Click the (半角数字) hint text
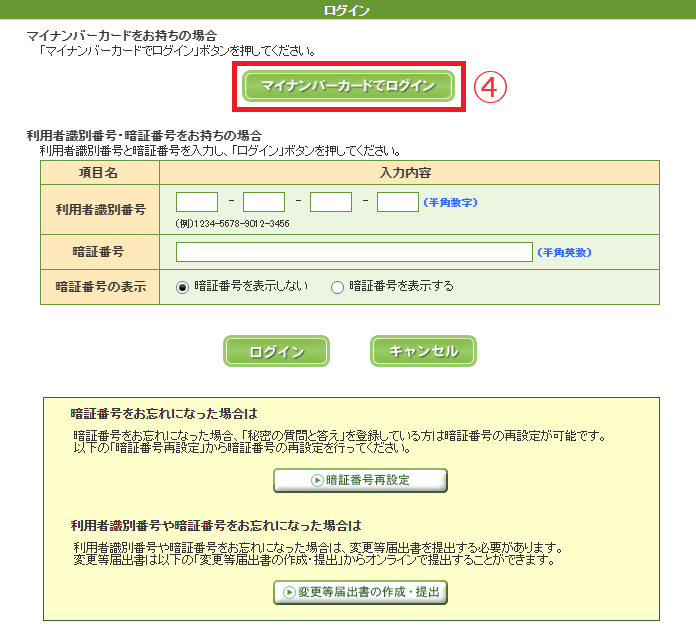The height and width of the screenshot is (636, 696). 450,202
